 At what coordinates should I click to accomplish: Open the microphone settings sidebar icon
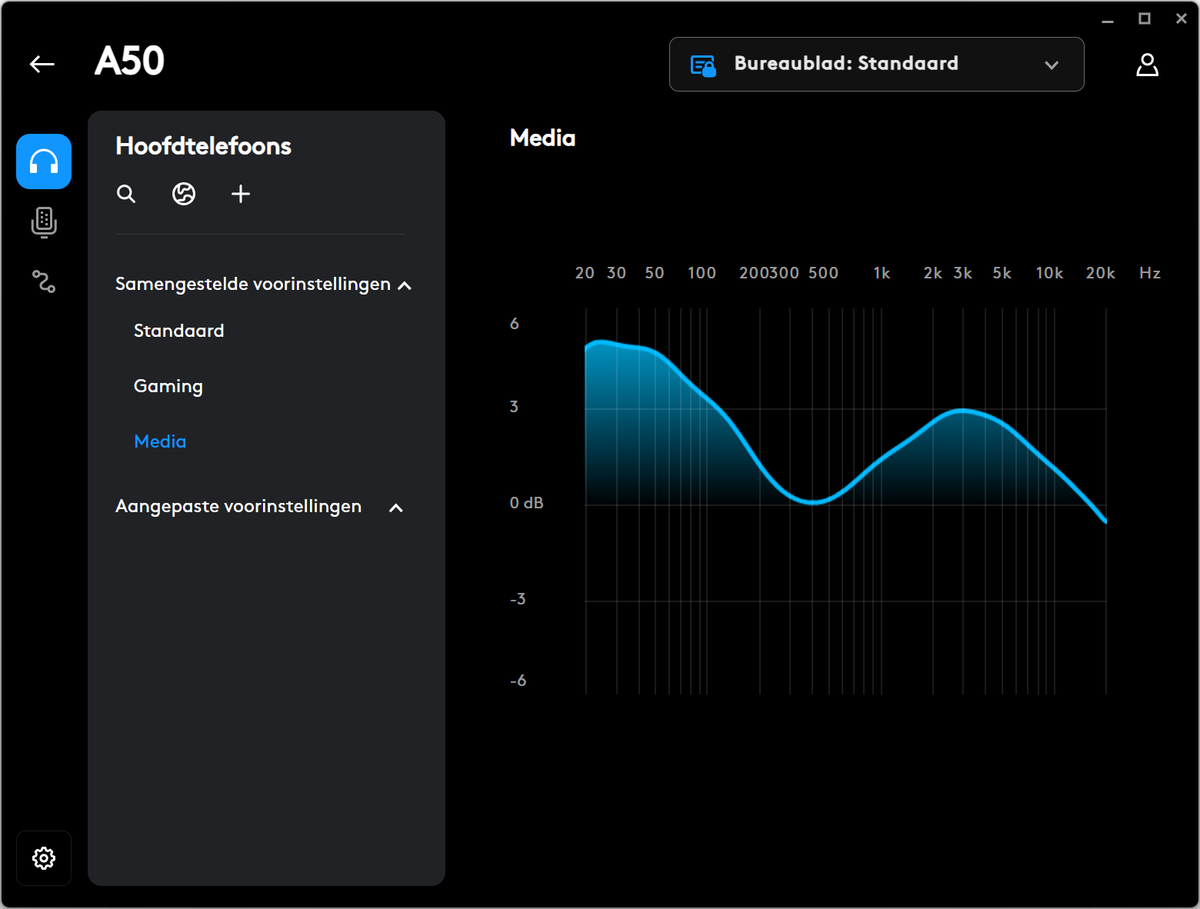pos(44,222)
